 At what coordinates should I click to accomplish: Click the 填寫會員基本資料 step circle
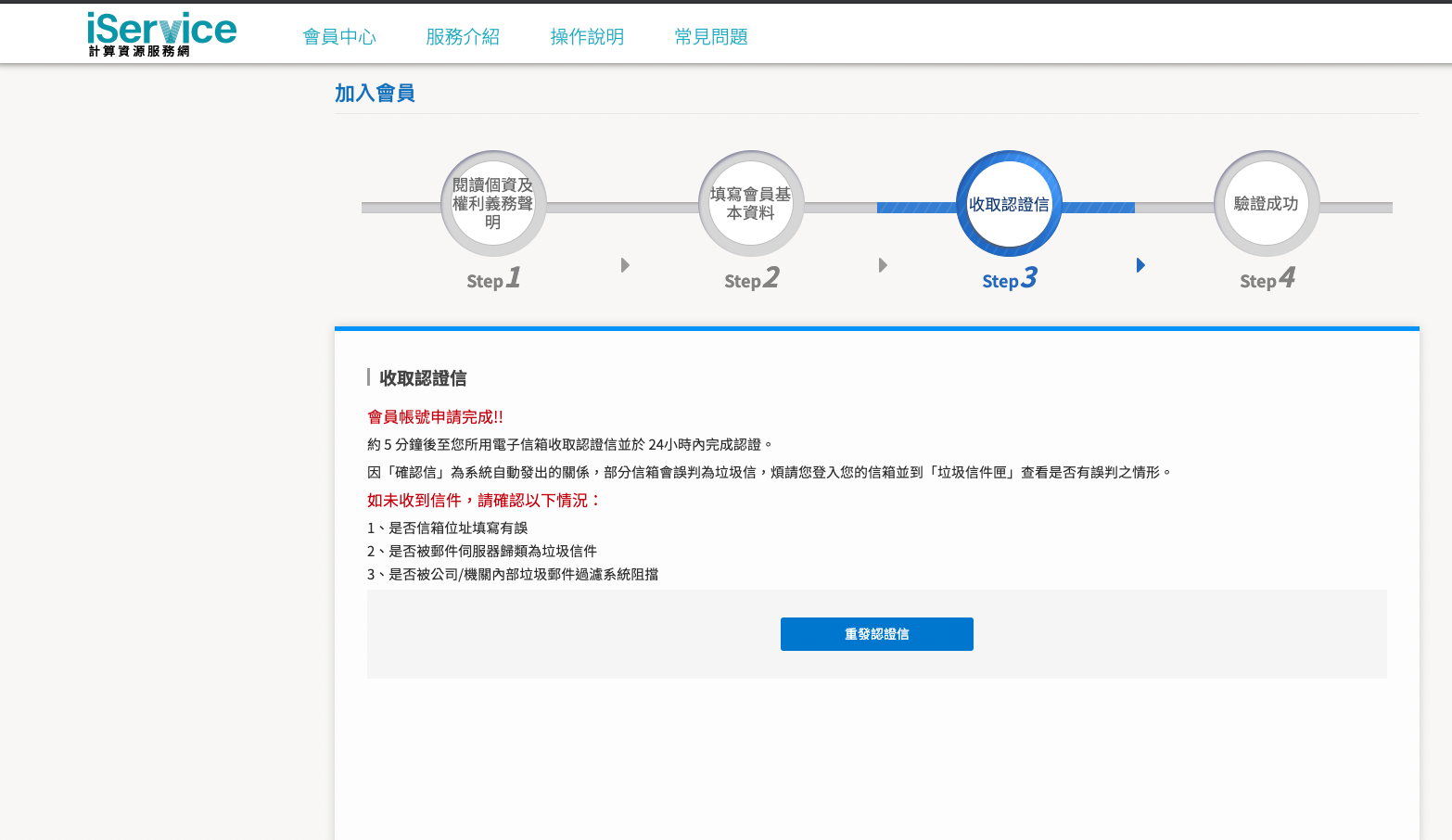click(751, 204)
